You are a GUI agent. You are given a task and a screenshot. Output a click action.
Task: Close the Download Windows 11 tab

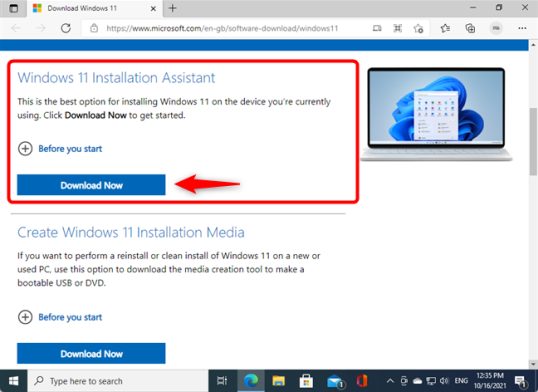tap(153, 8)
